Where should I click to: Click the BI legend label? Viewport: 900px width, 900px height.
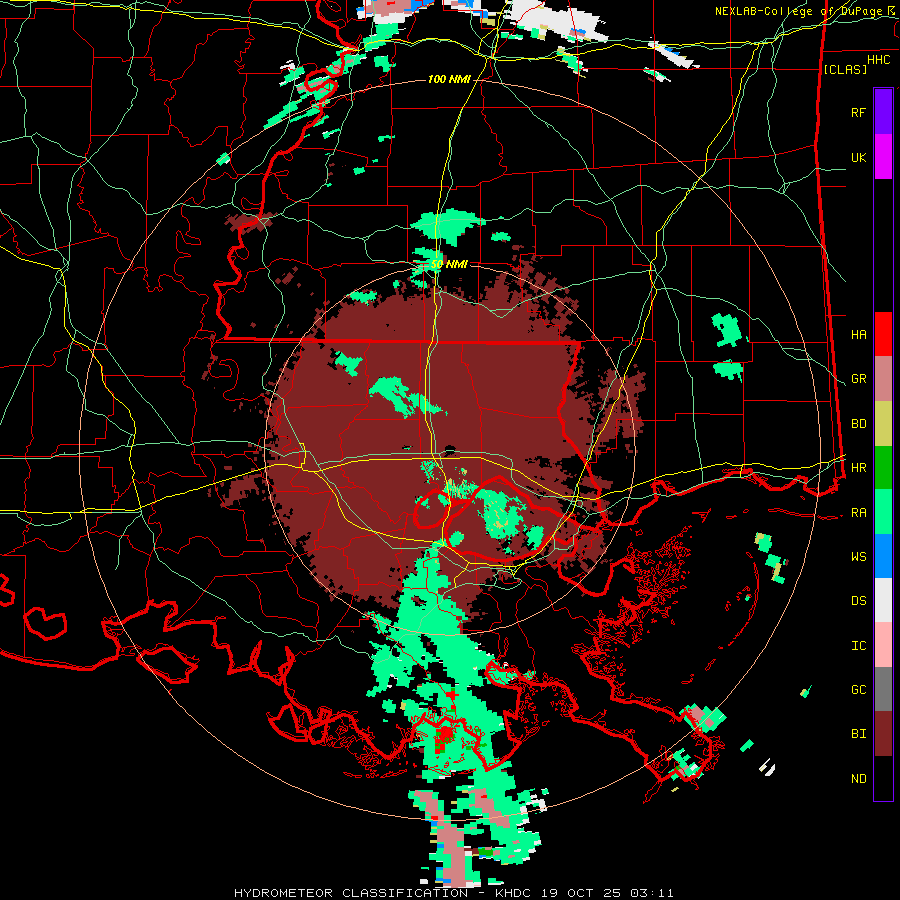[x=858, y=734]
